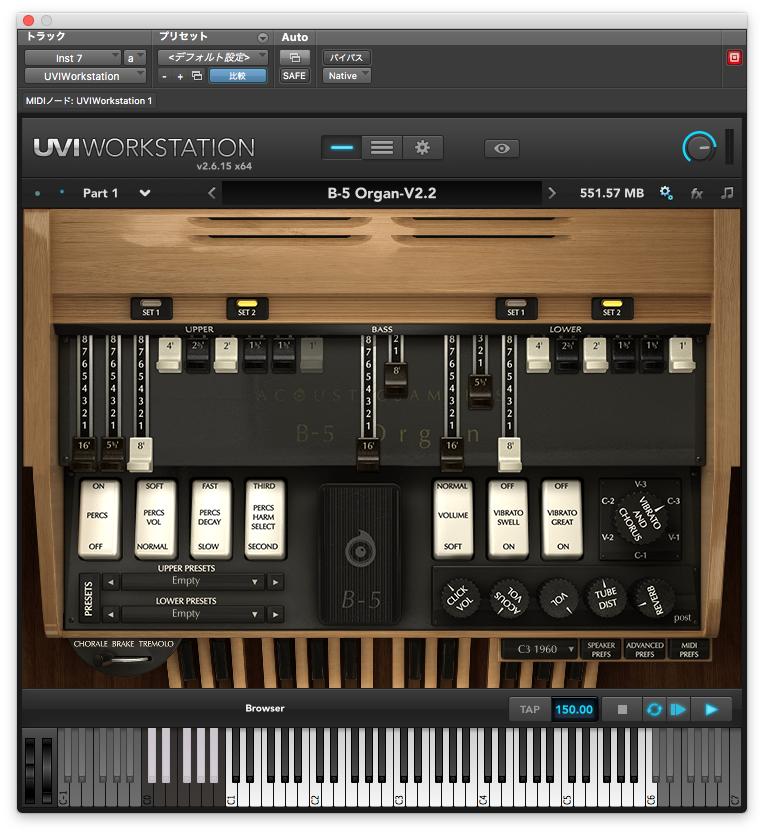Select previous lower preset arrow
The height and width of the screenshot is (834, 764).
click(x=110, y=614)
